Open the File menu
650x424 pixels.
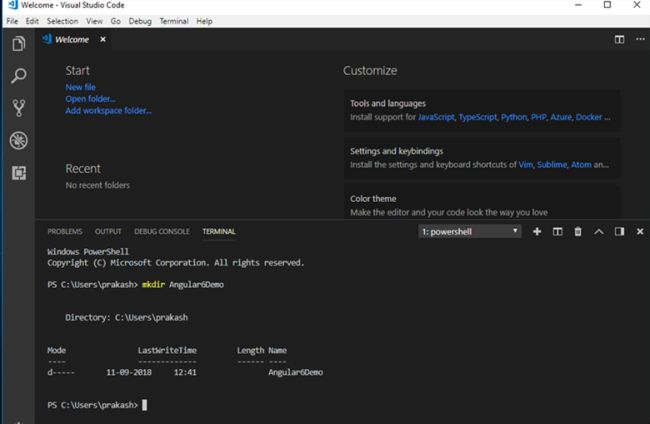click(12, 21)
